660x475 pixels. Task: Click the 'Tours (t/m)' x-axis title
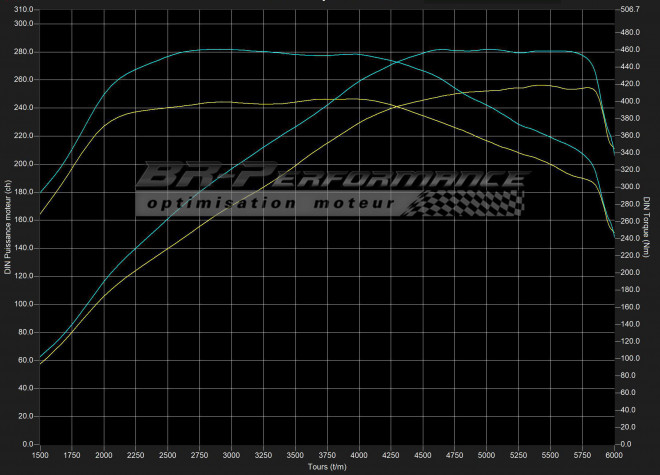(326, 467)
